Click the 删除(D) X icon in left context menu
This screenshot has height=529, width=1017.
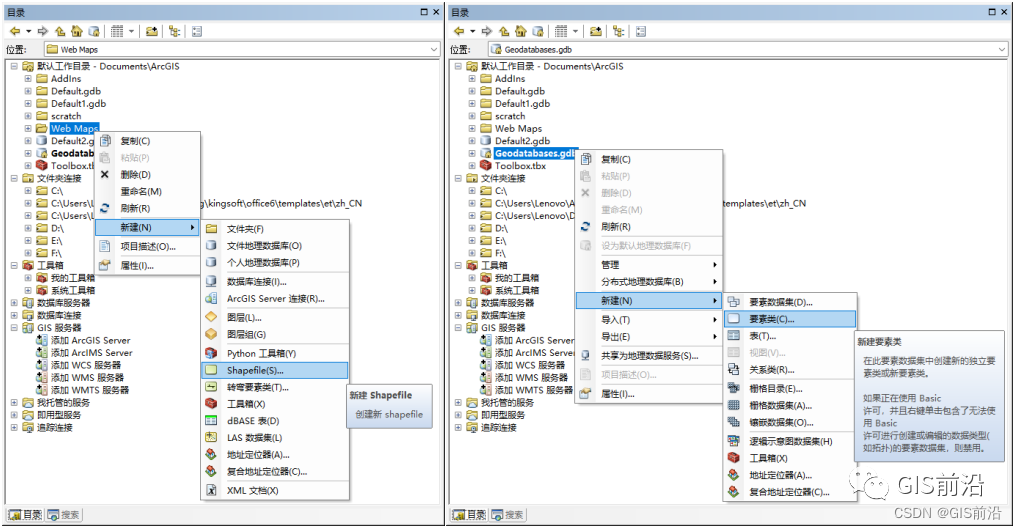(105, 174)
